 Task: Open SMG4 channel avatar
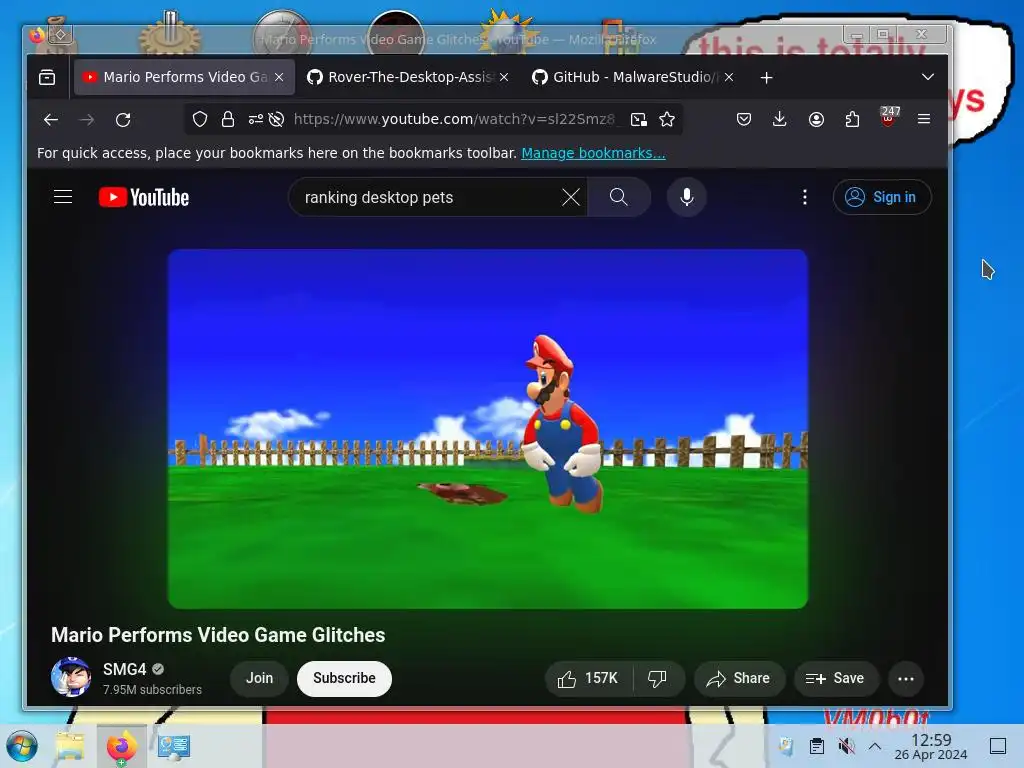(x=71, y=677)
